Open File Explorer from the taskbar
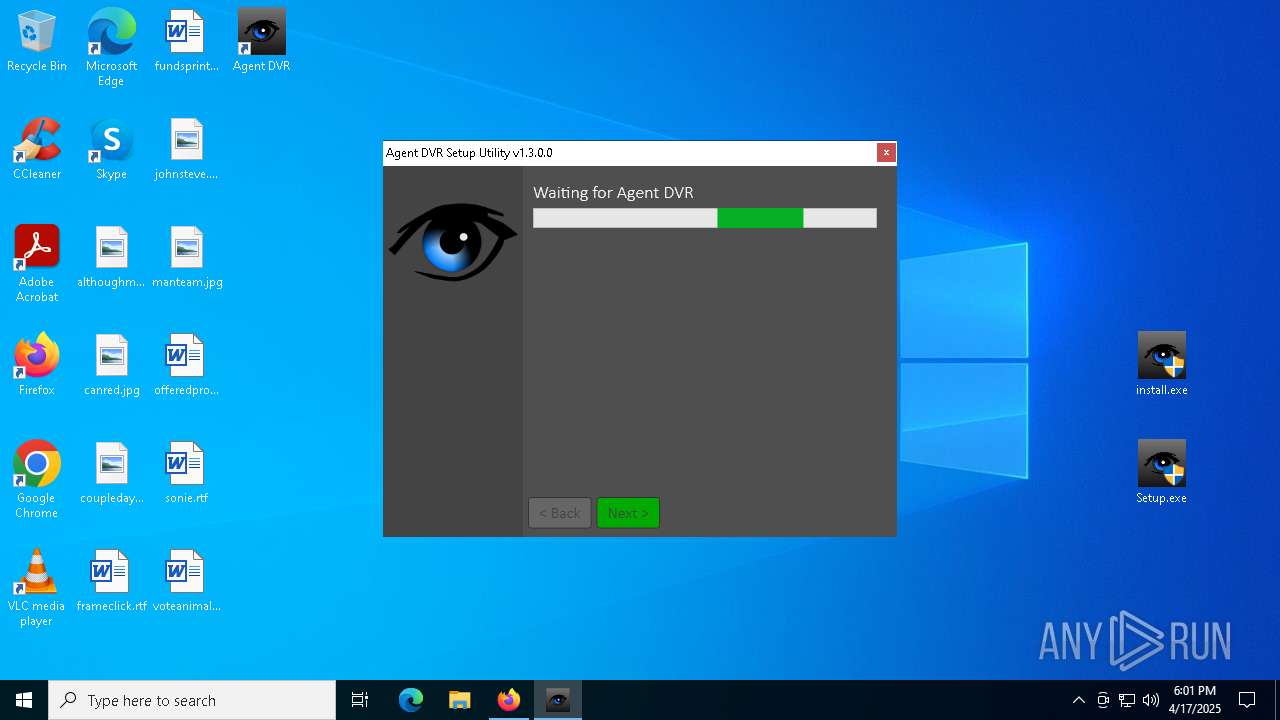The width and height of the screenshot is (1280, 720). point(460,700)
